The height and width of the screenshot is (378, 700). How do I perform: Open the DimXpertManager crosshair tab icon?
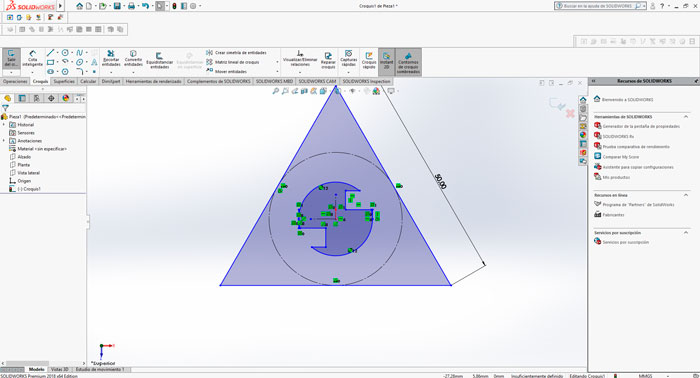[x=51, y=98]
